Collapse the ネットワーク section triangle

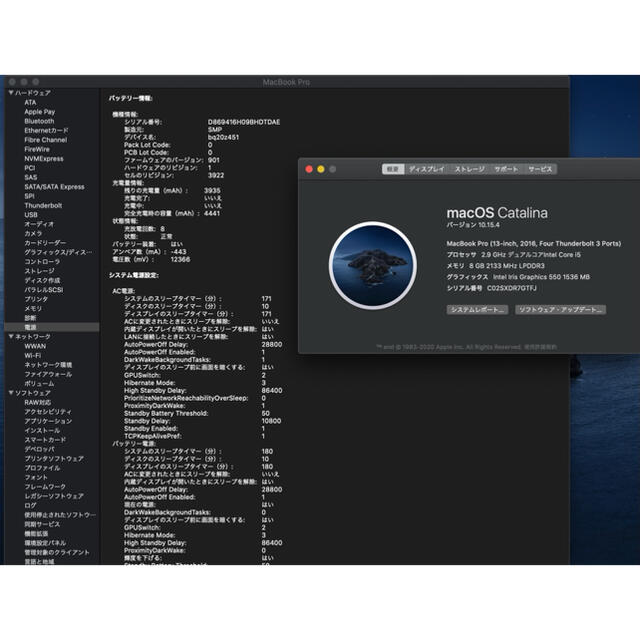click(11, 336)
